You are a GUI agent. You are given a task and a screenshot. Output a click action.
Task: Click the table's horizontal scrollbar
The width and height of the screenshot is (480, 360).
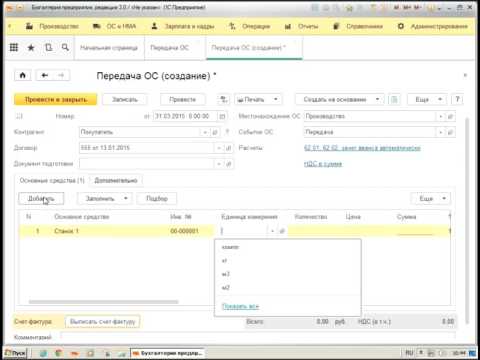pyautogui.click(x=103, y=302)
